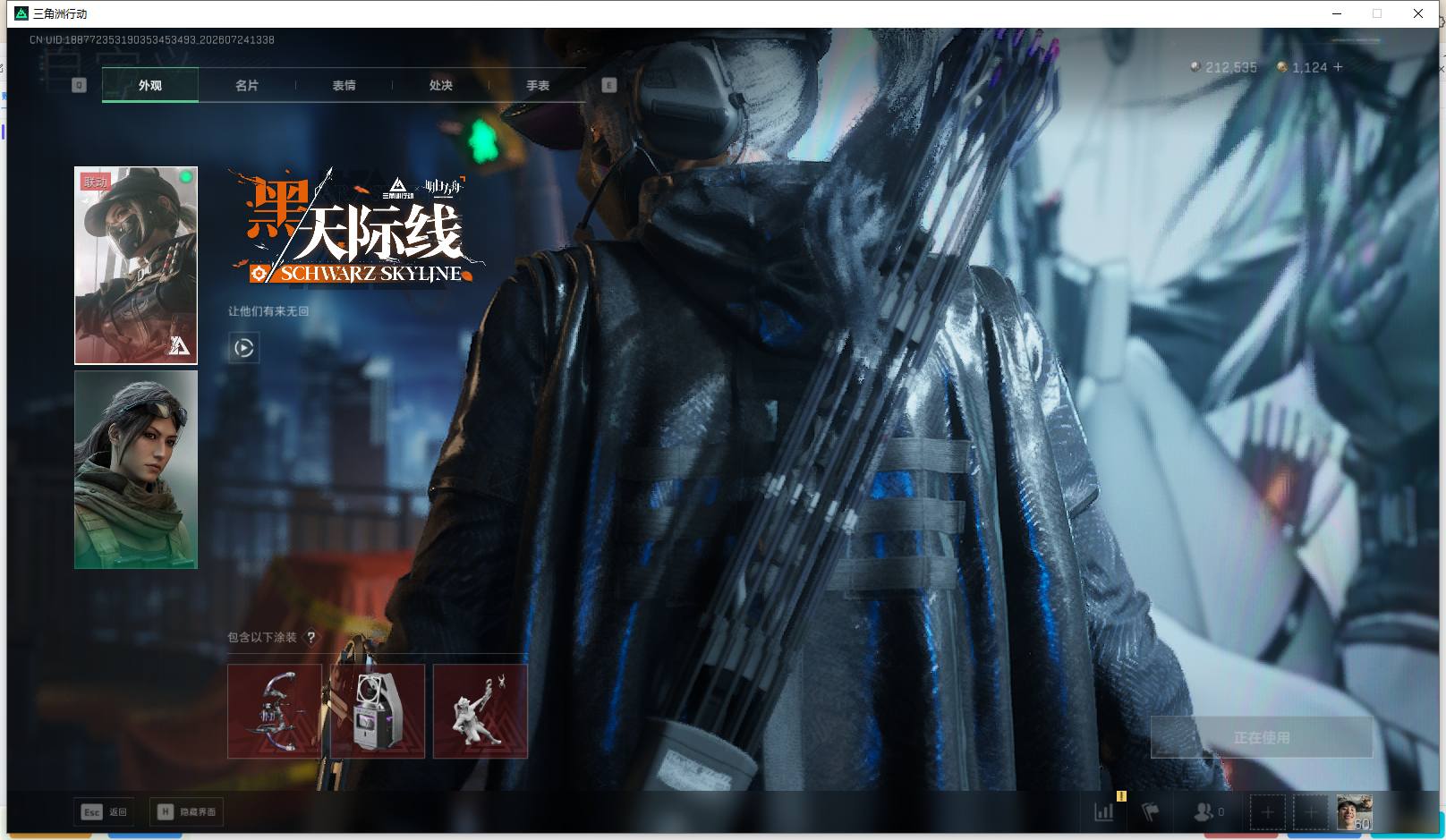Click the 返回 Esc button
This screenshot has width=1446, height=840.
[x=105, y=812]
